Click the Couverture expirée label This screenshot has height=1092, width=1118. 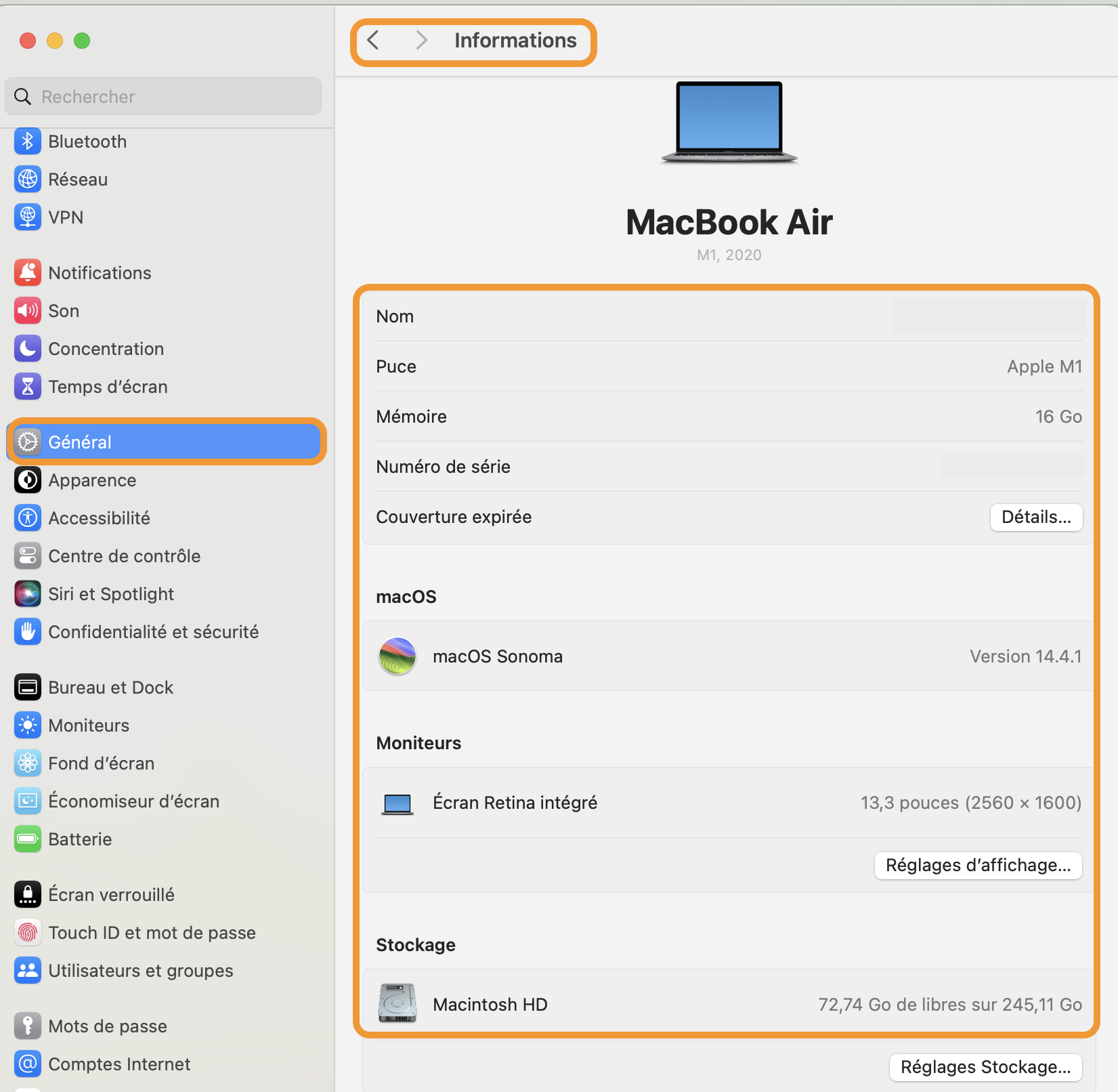click(454, 517)
